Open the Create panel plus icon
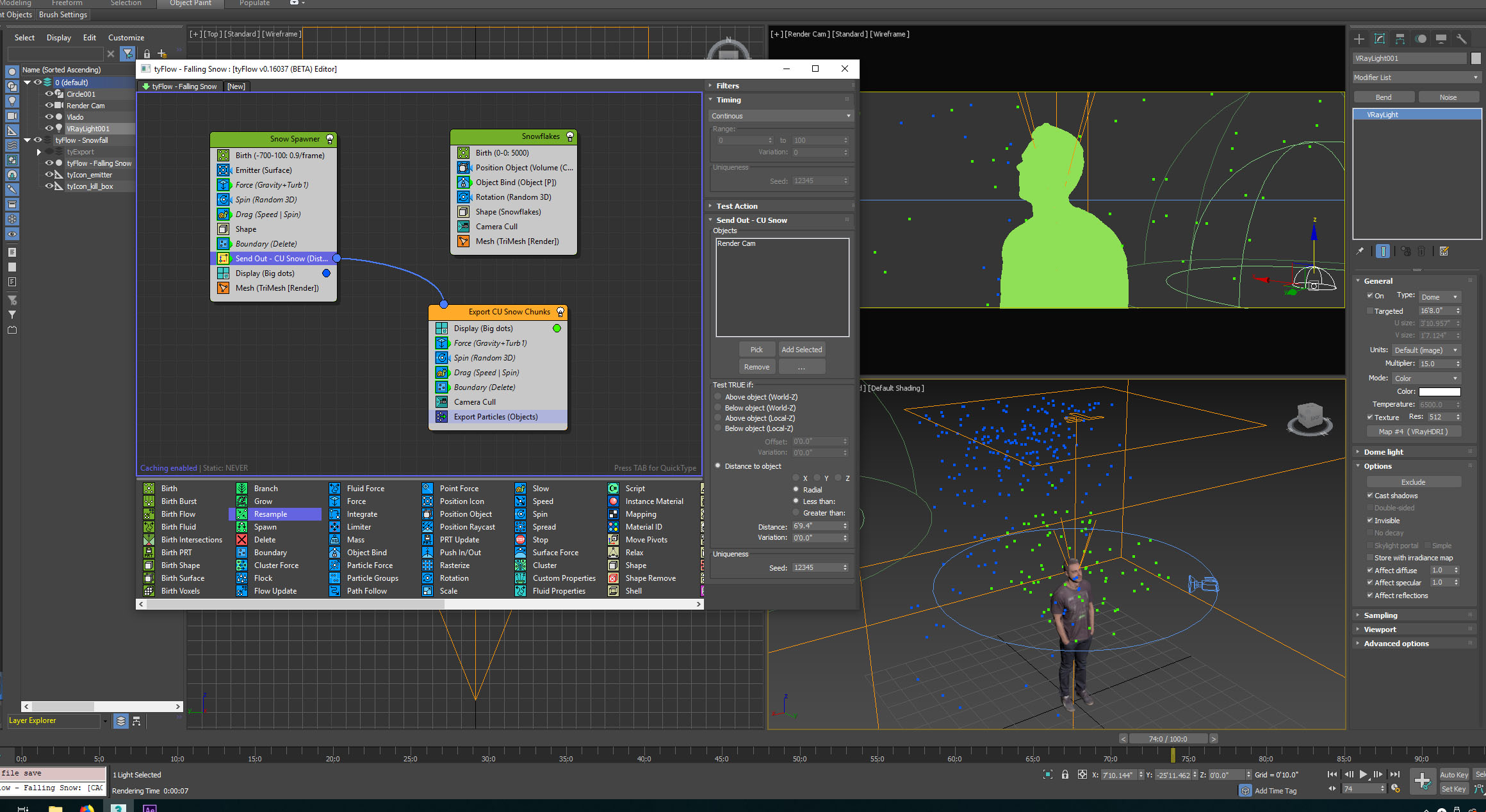 pos(1359,39)
